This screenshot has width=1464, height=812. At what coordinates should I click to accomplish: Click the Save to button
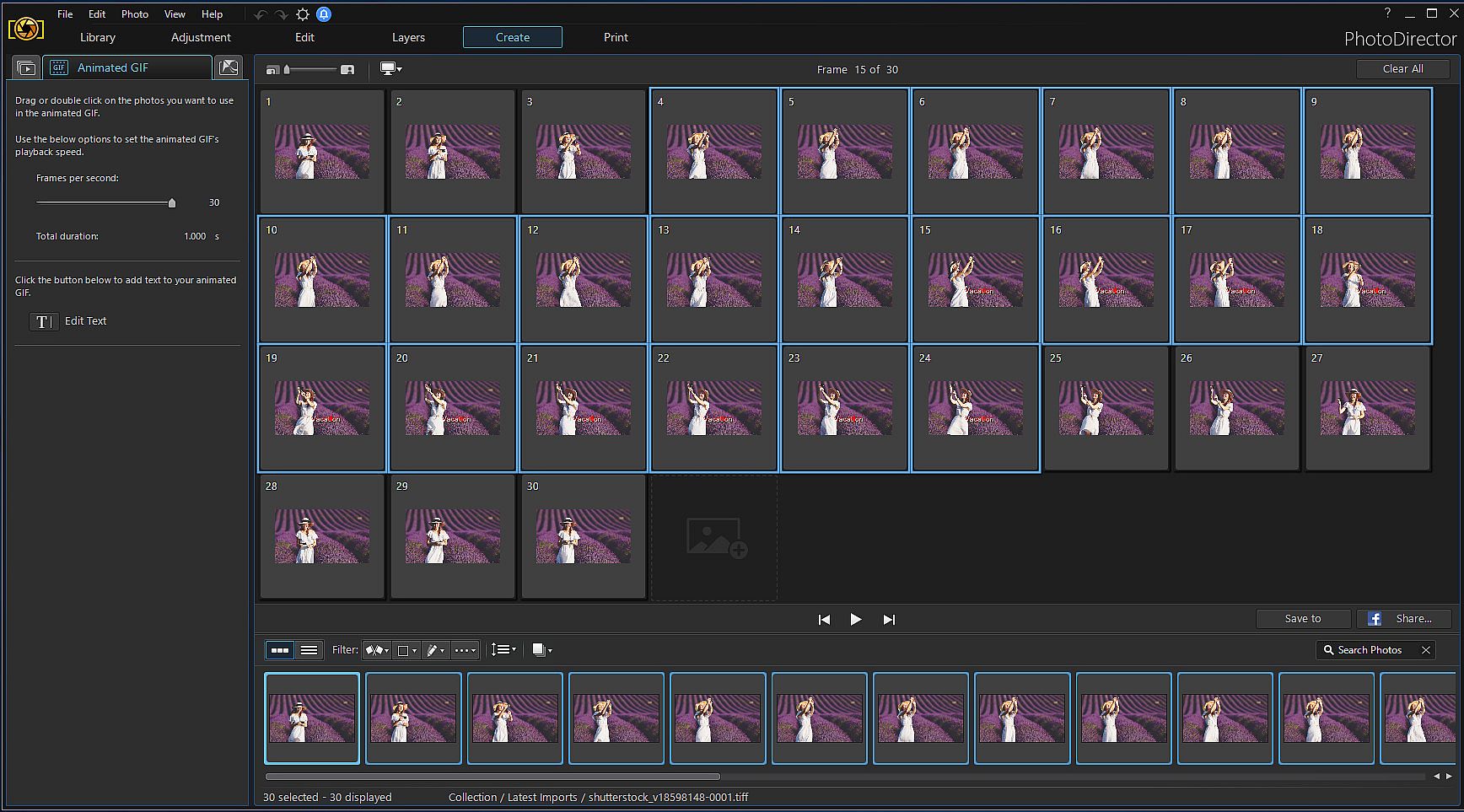[x=1303, y=619]
